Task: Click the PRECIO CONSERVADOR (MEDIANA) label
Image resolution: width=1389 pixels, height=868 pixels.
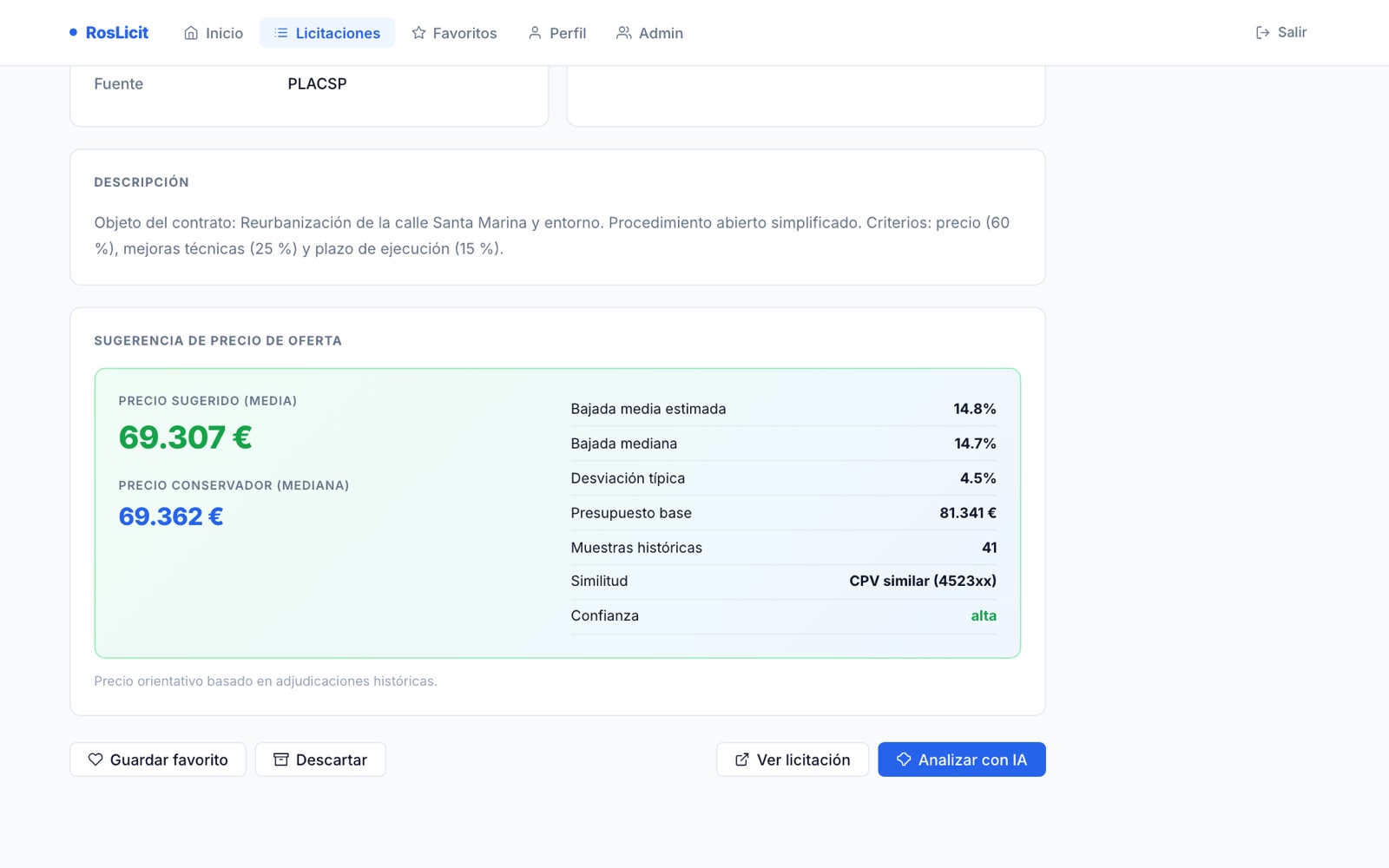Action: (234, 485)
